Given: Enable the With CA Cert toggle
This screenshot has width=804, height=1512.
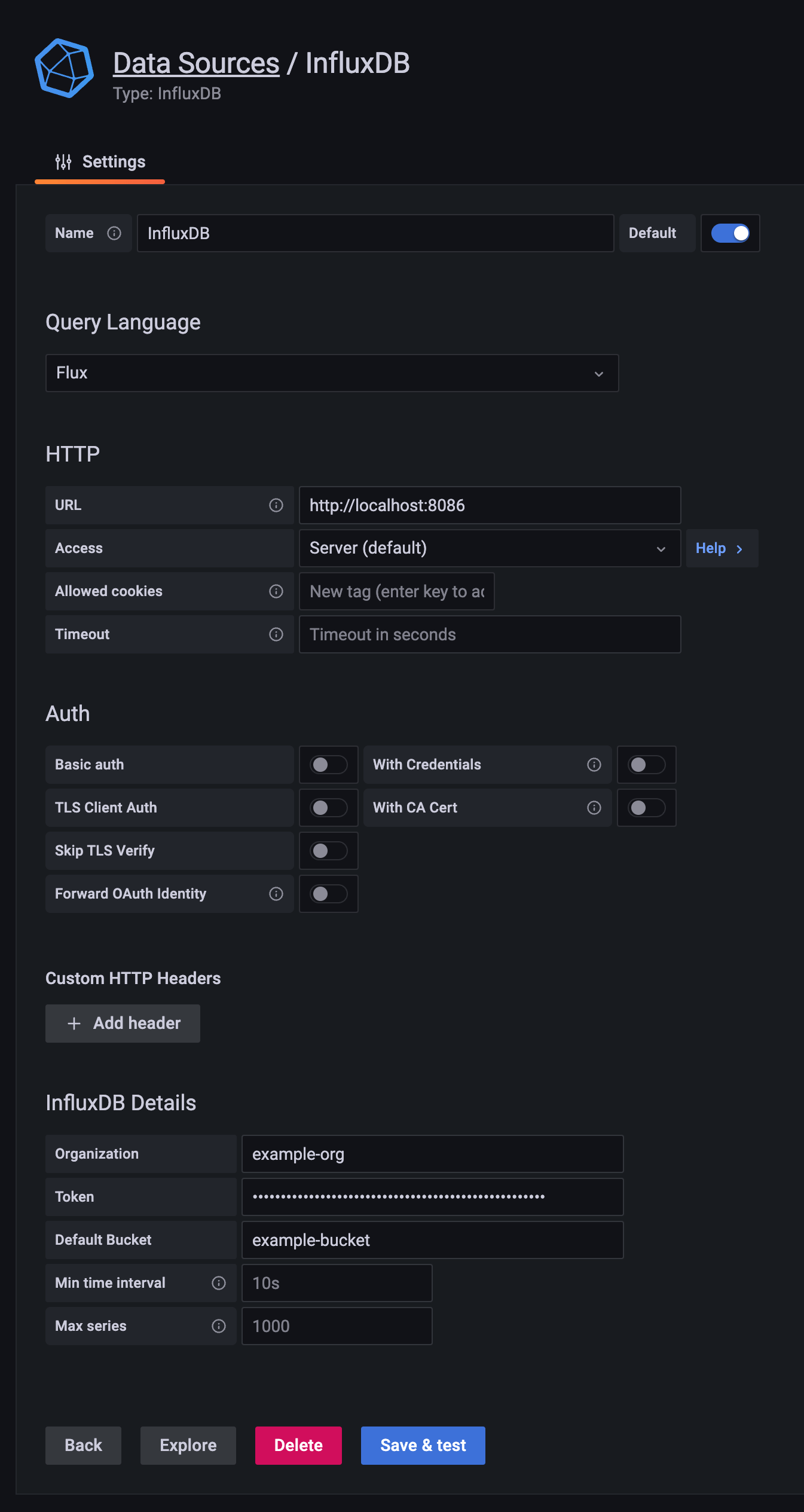Looking at the screenshot, I should pos(647,808).
